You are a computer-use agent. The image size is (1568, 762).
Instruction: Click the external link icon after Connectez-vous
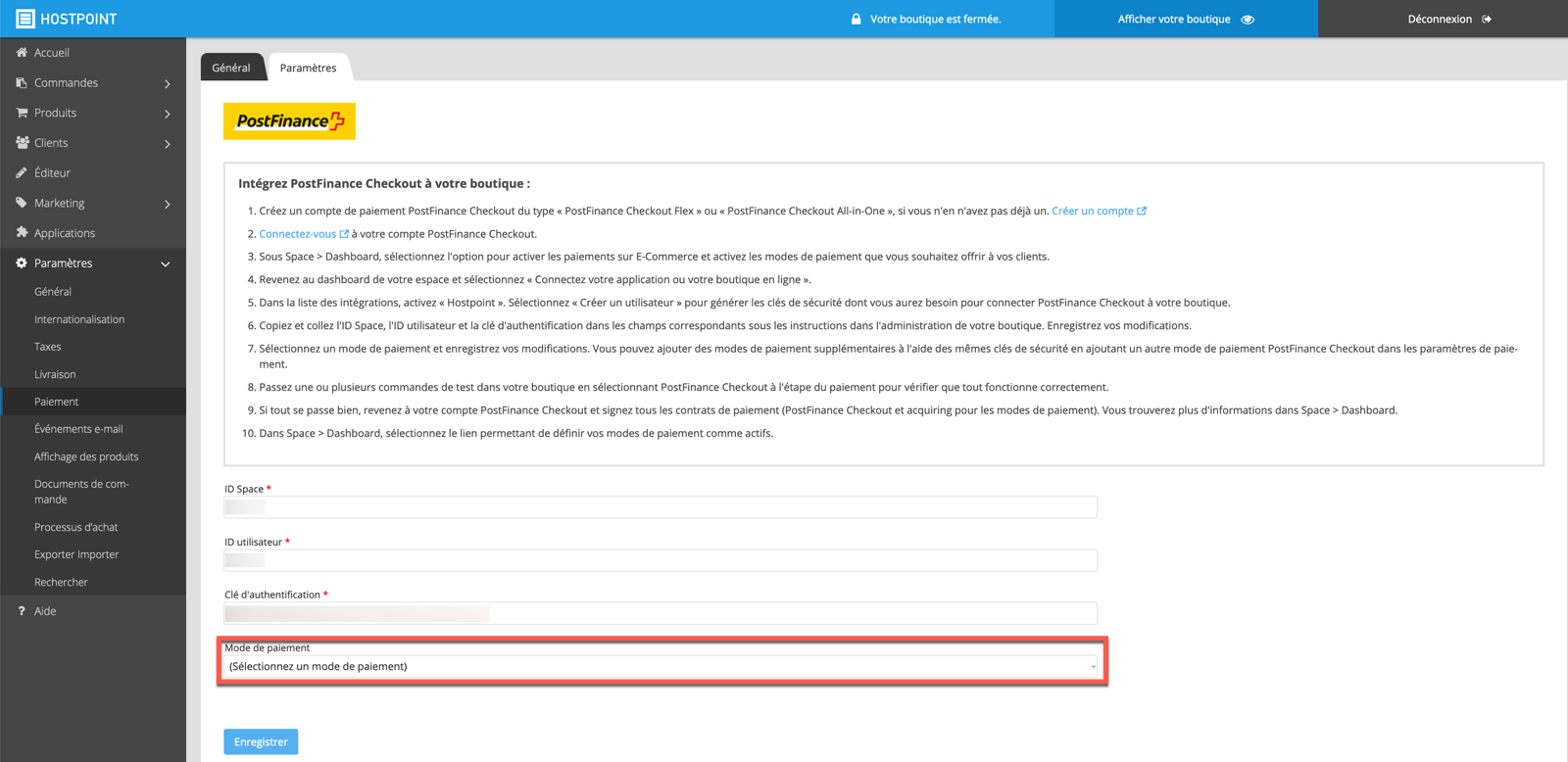coord(344,234)
